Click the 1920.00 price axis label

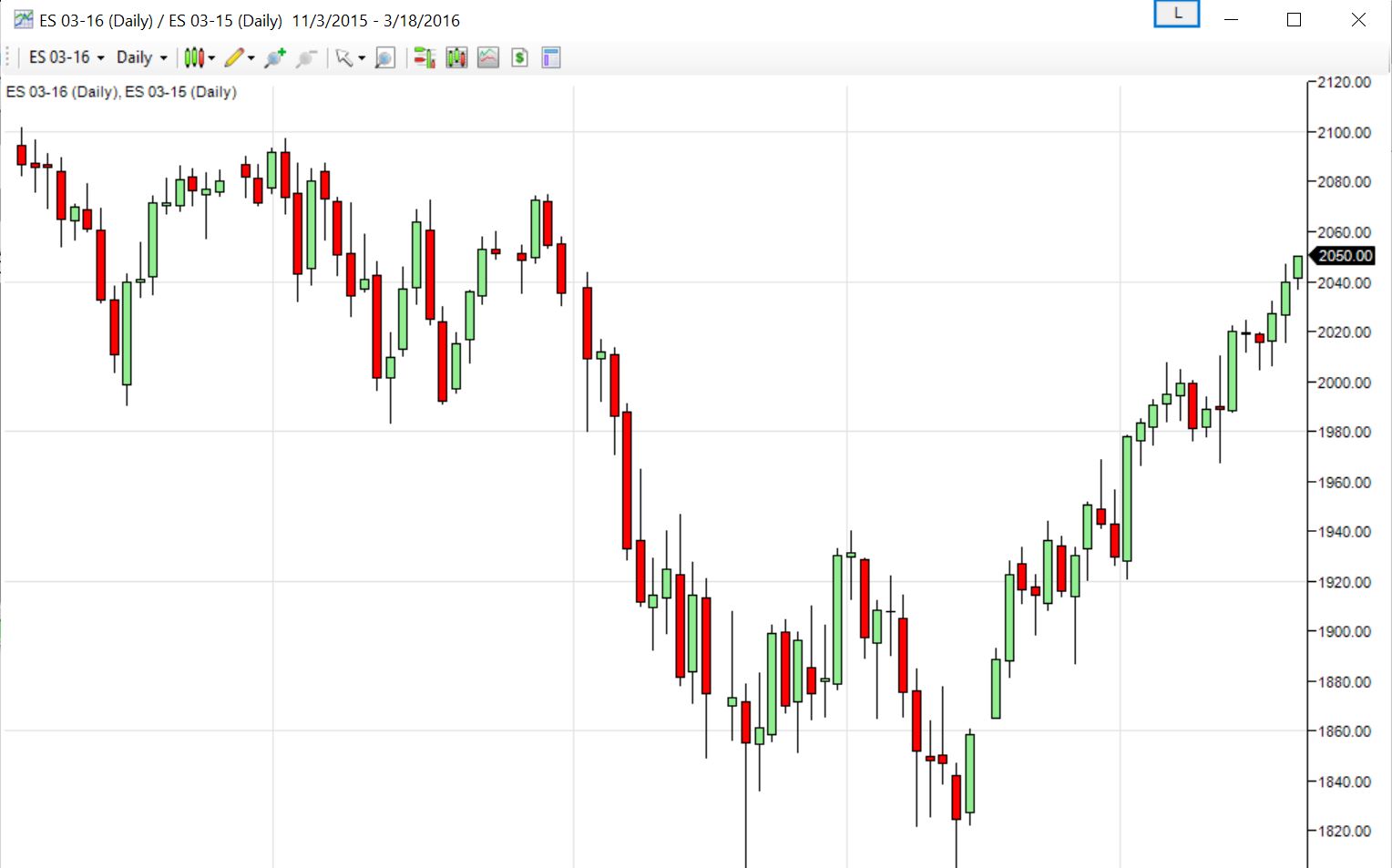pyautogui.click(x=1344, y=582)
